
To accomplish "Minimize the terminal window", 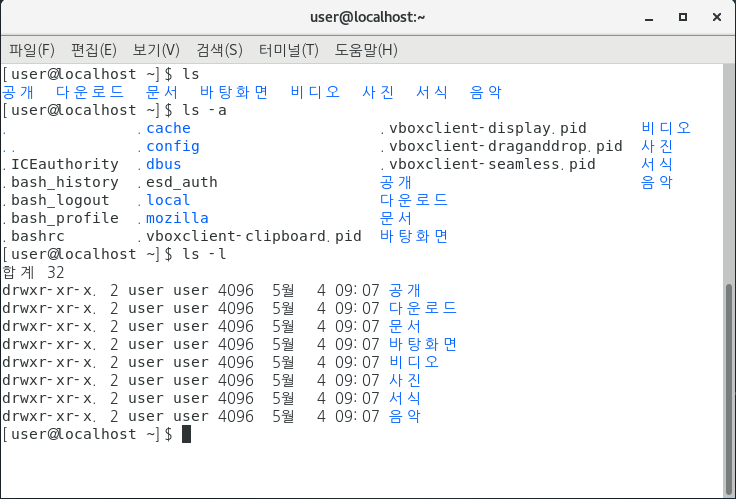I will 649,18.
